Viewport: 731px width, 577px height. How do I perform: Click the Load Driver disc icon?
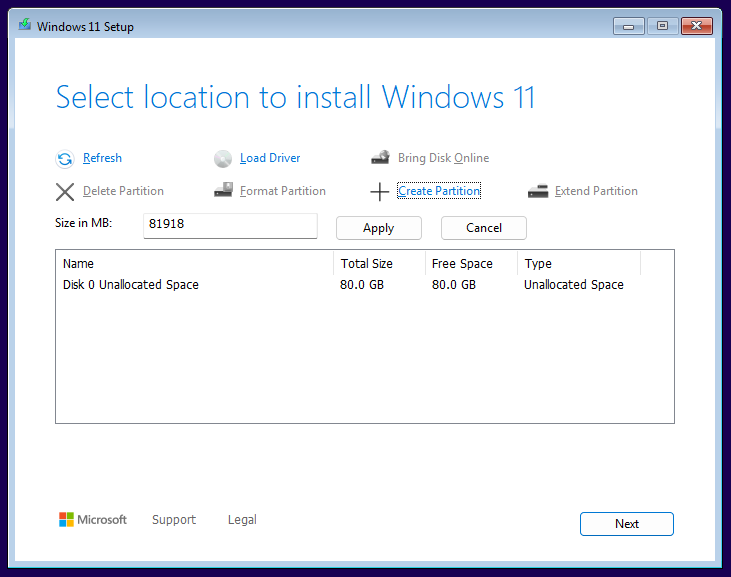(223, 159)
